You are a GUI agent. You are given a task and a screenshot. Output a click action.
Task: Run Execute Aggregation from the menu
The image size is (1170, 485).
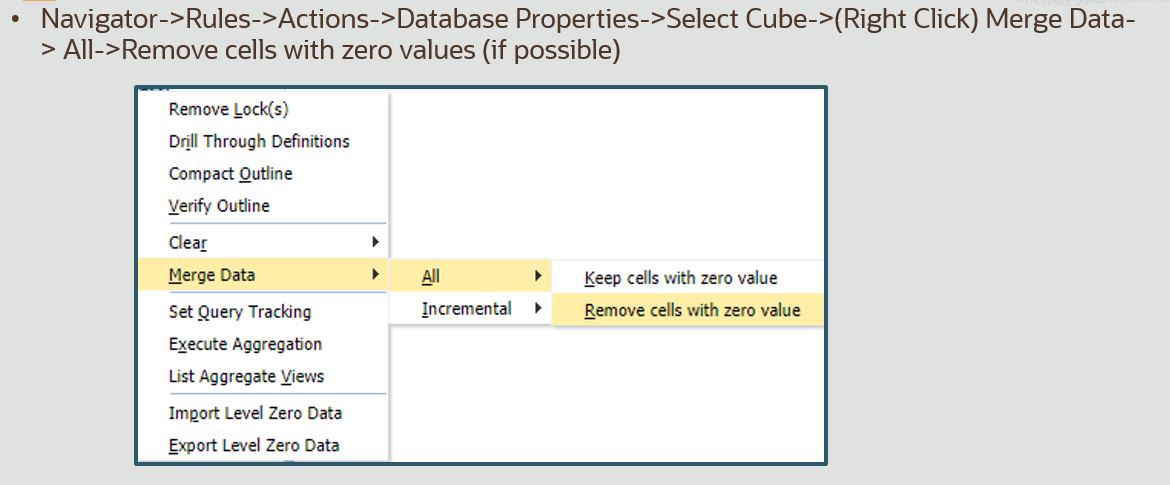tap(245, 344)
